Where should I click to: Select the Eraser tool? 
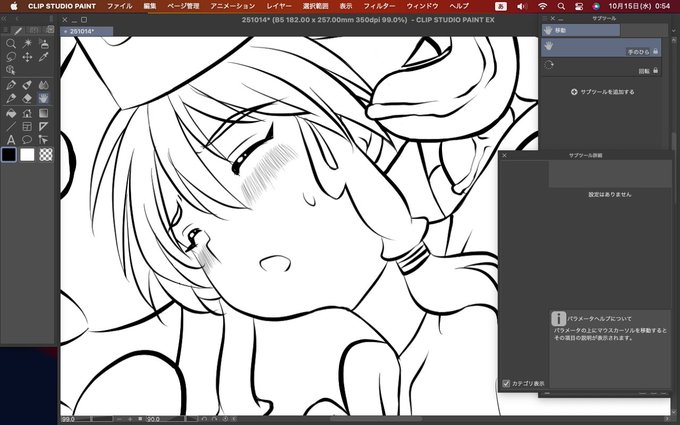click(27, 98)
